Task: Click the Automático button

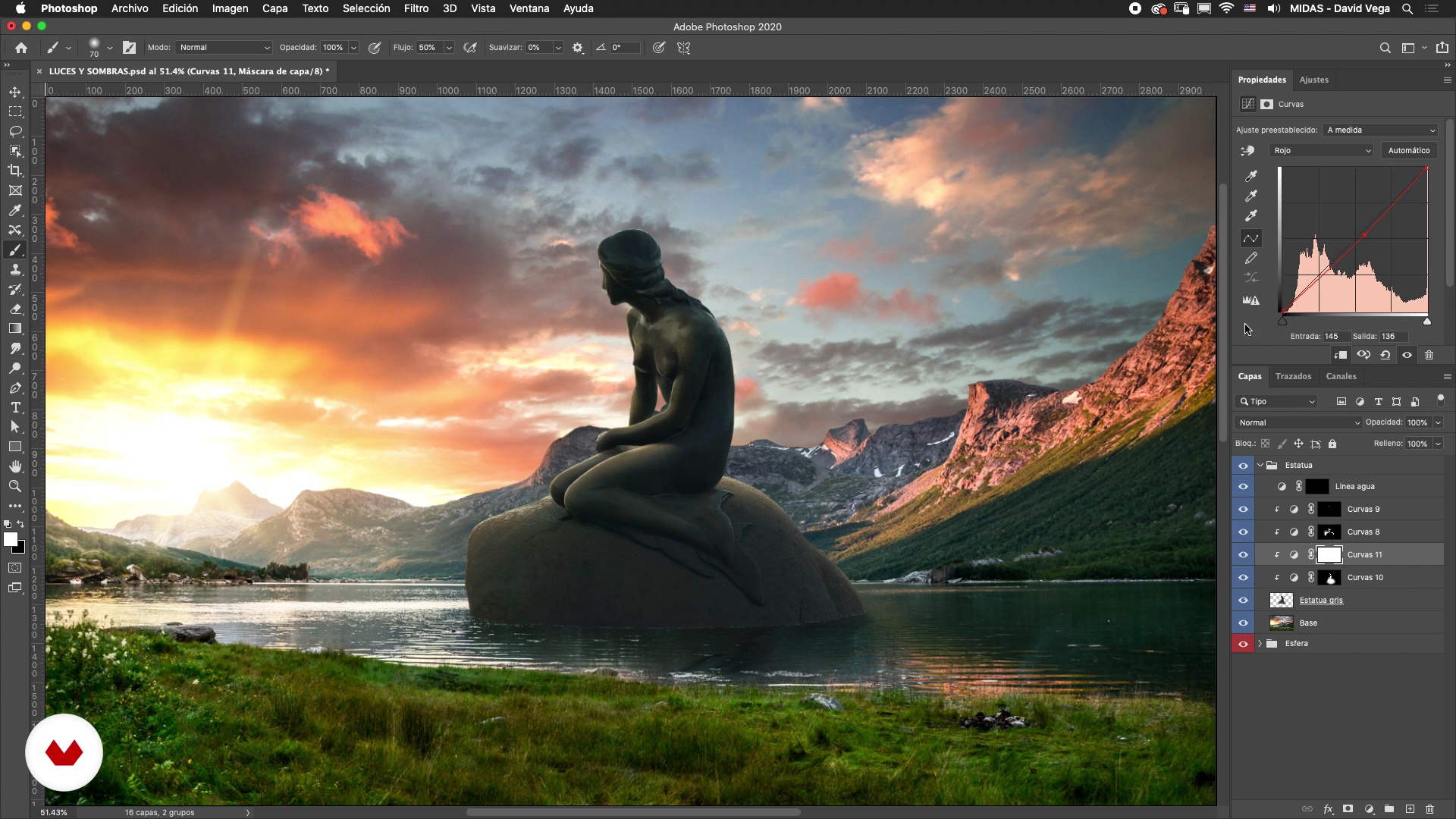Action: coord(1409,151)
